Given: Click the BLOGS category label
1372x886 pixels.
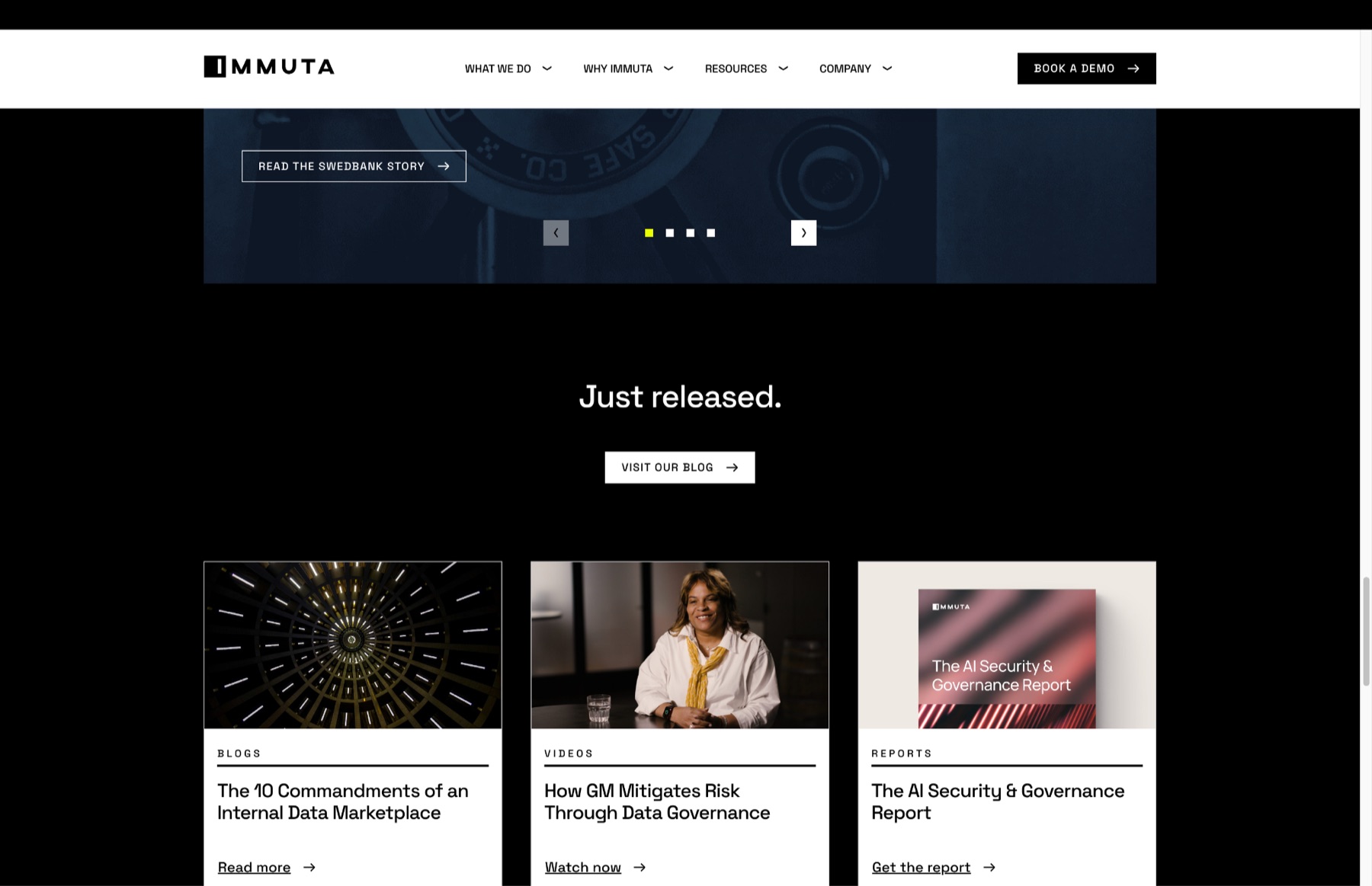Looking at the screenshot, I should click(x=239, y=753).
